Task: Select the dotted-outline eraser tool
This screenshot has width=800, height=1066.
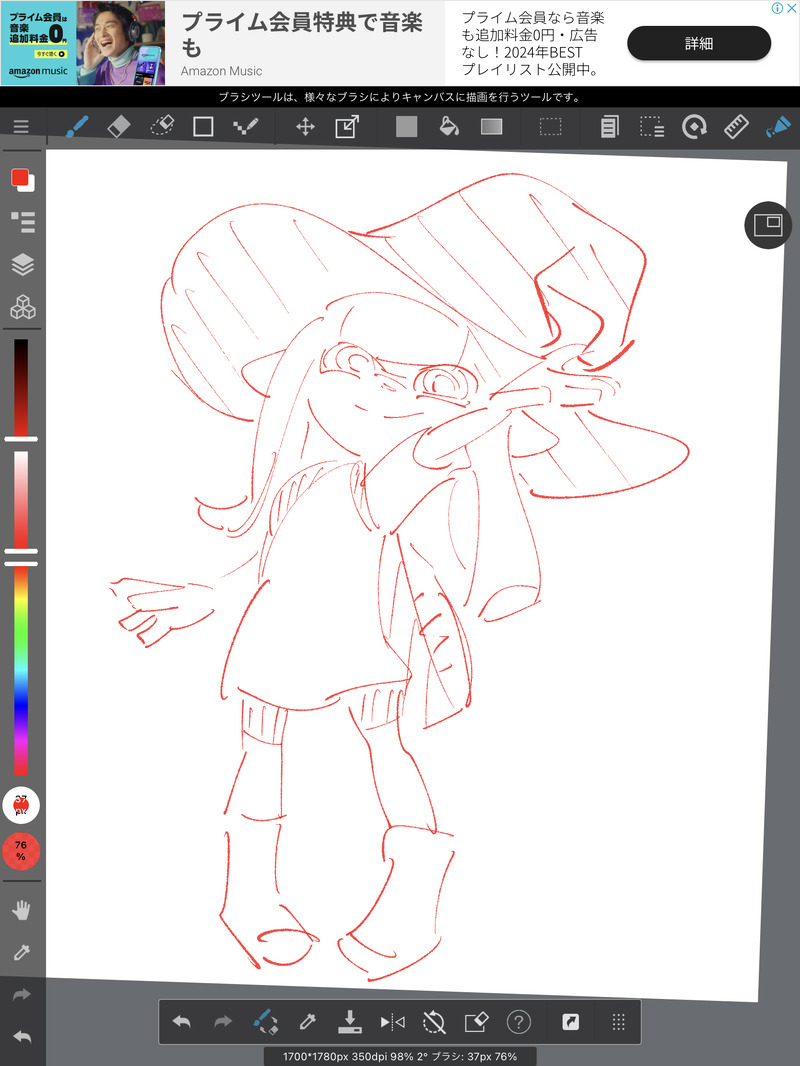Action: 162,126
